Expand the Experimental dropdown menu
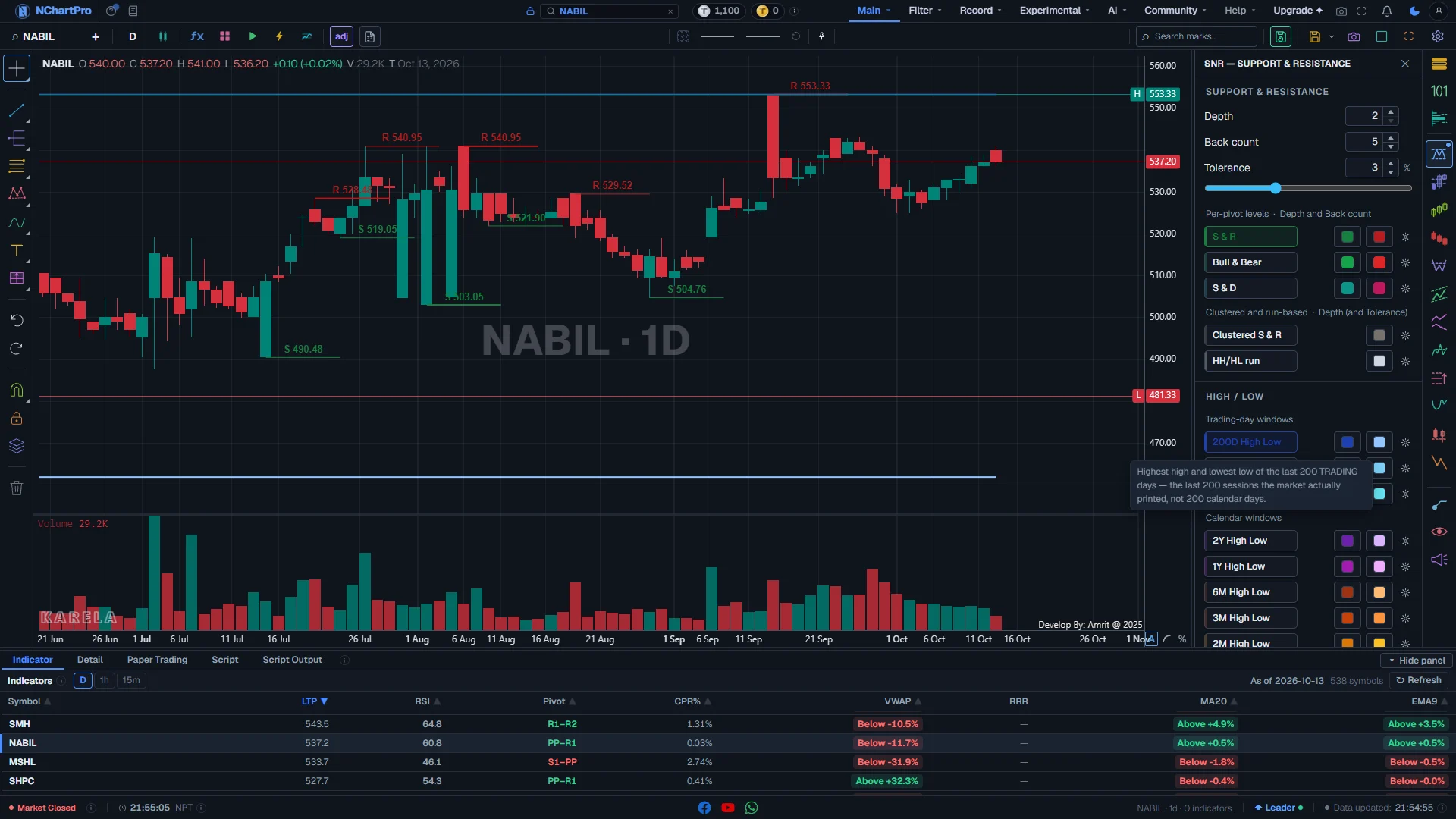This screenshot has width=1456, height=819. click(1055, 11)
